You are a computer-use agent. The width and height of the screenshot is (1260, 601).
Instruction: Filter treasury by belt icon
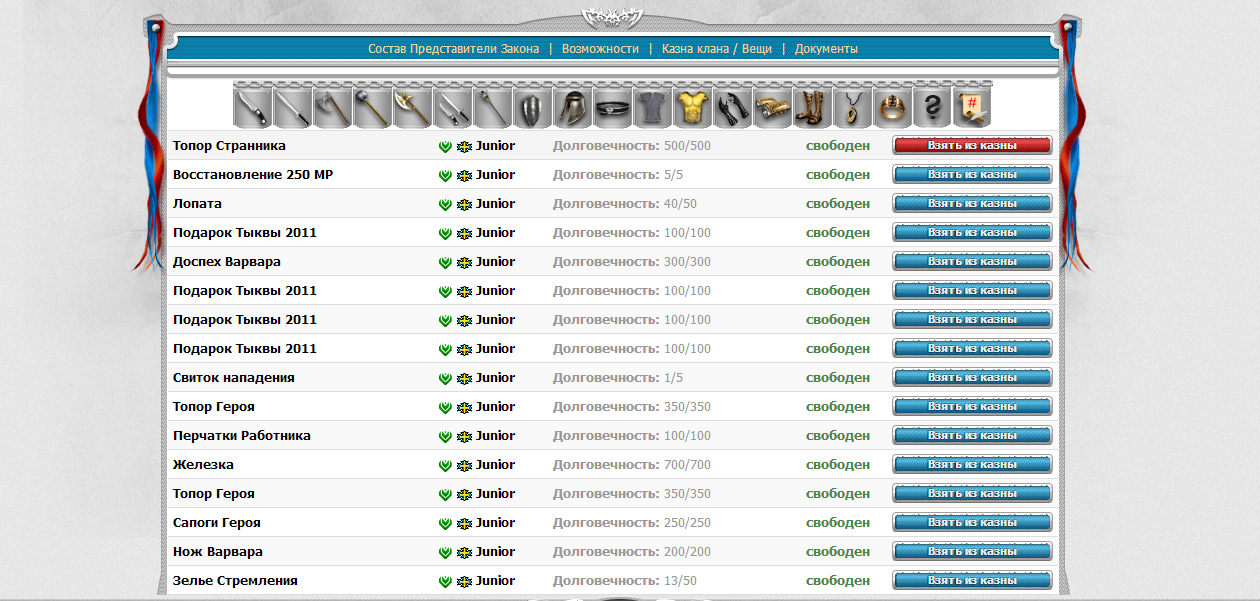613,106
